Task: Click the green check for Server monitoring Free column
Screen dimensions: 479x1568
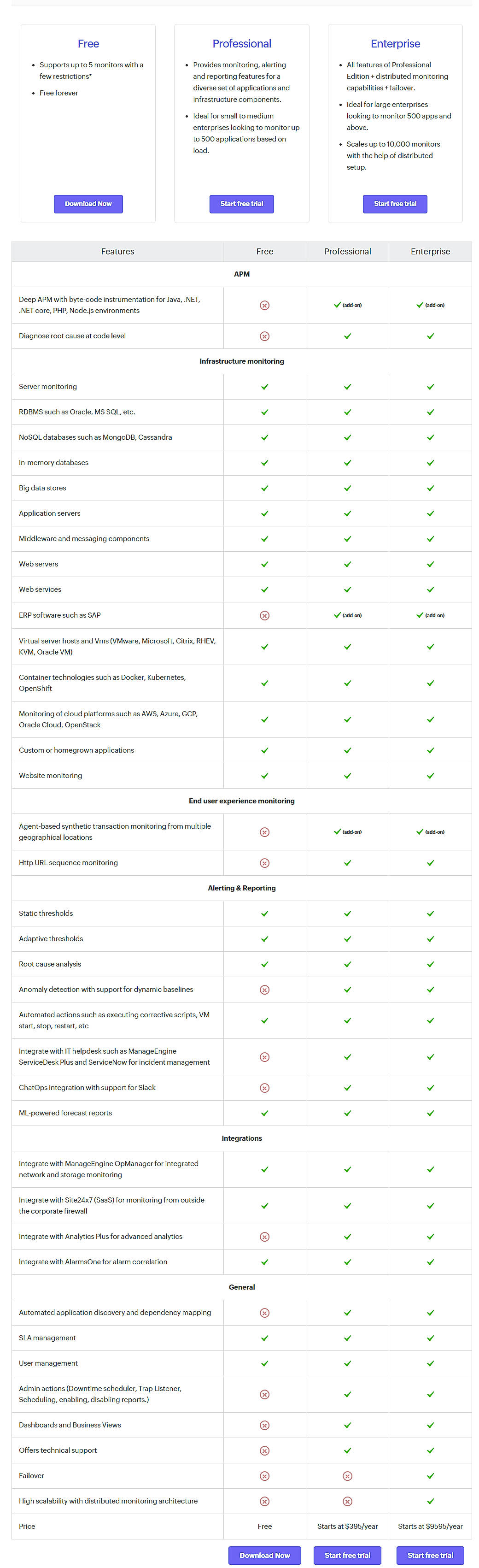Action: pyautogui.click(x=265, y=387)
